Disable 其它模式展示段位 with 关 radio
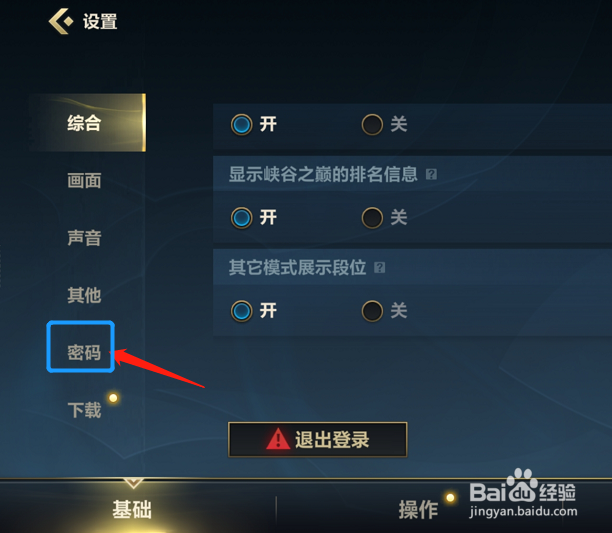Viewport: 612px width, 533px height. 372,311
